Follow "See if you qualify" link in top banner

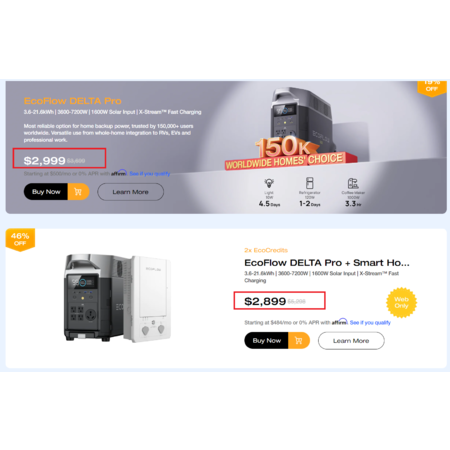pyautogui.click(x=150, y=174)
